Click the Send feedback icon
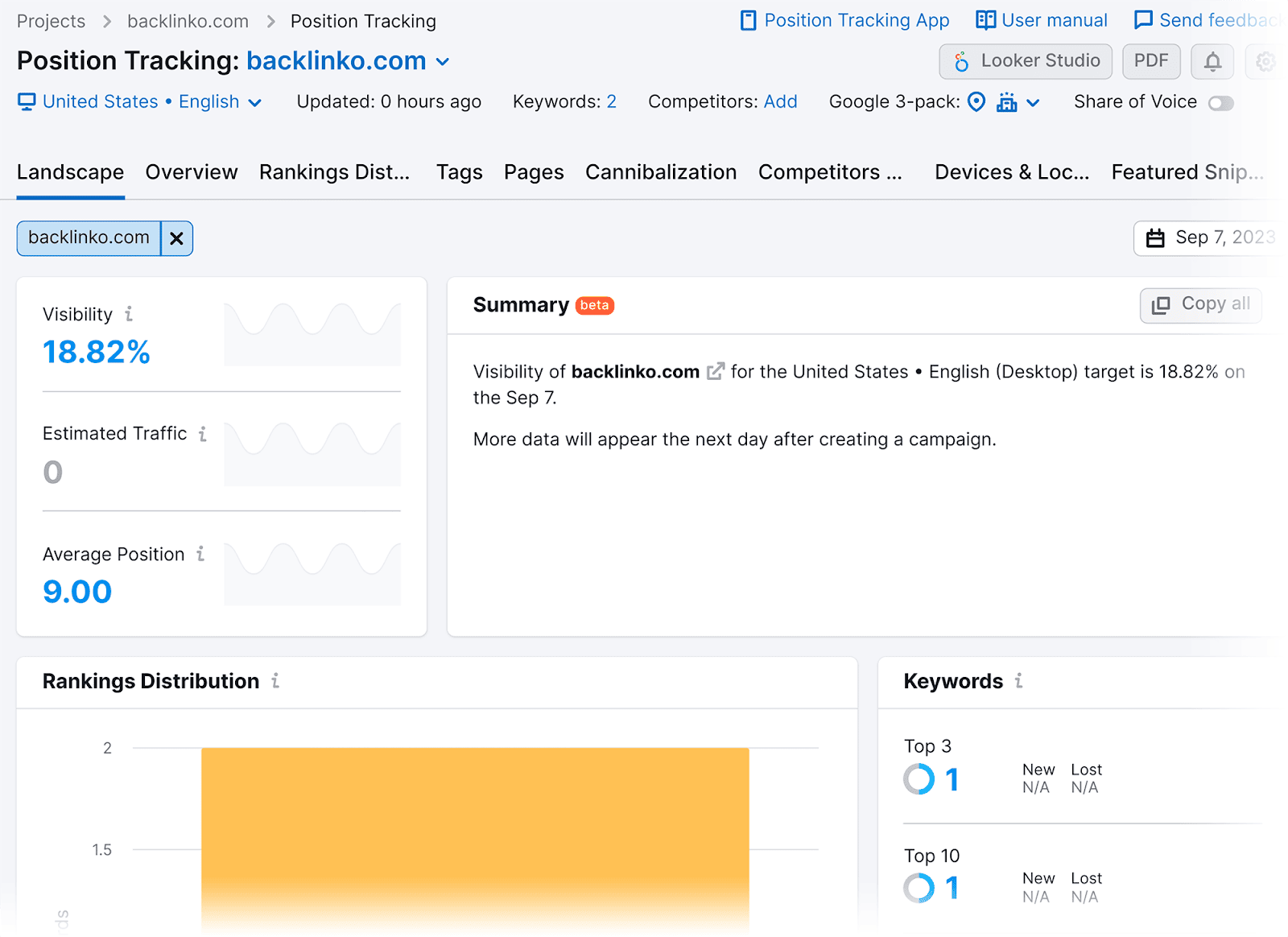The image size is (1288, 937). click(x=1144, y=20)
